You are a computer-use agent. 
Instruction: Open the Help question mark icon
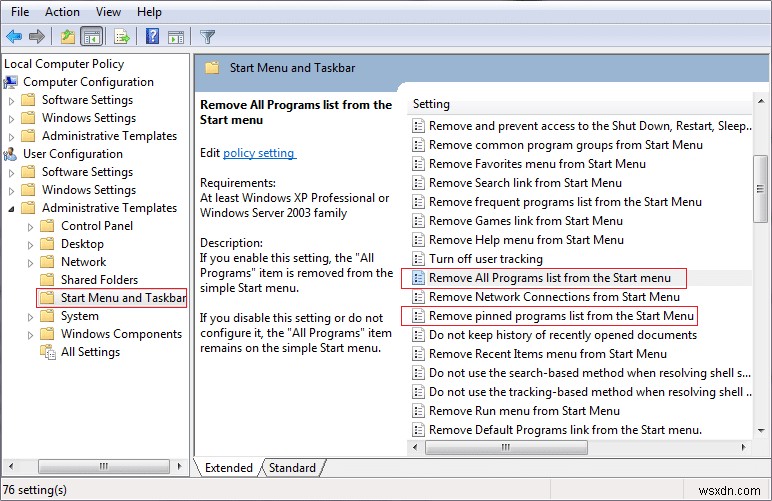[153, 36]
